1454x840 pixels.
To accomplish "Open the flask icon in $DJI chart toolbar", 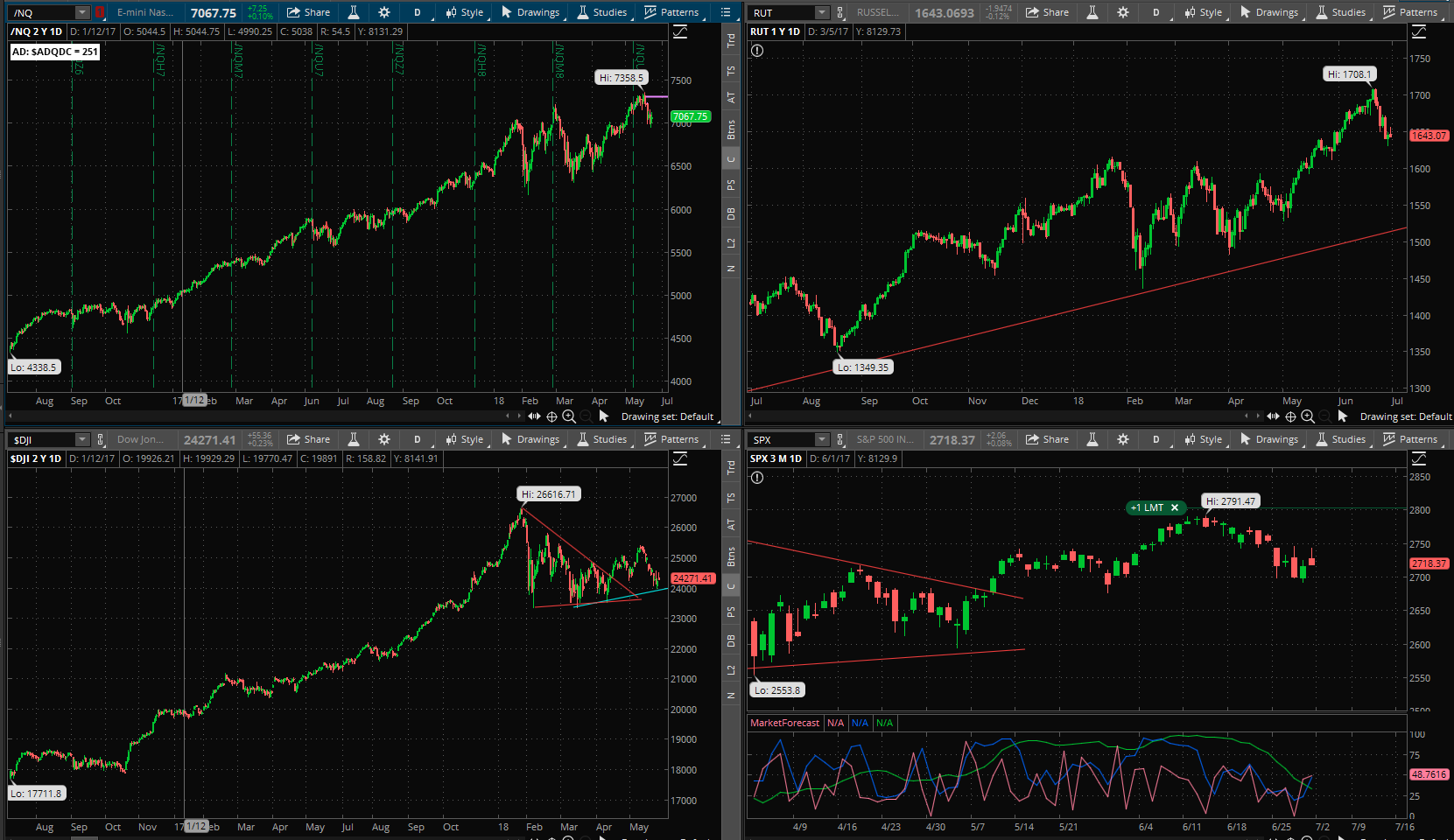I will pyautogui.click(x=354, y=439).
